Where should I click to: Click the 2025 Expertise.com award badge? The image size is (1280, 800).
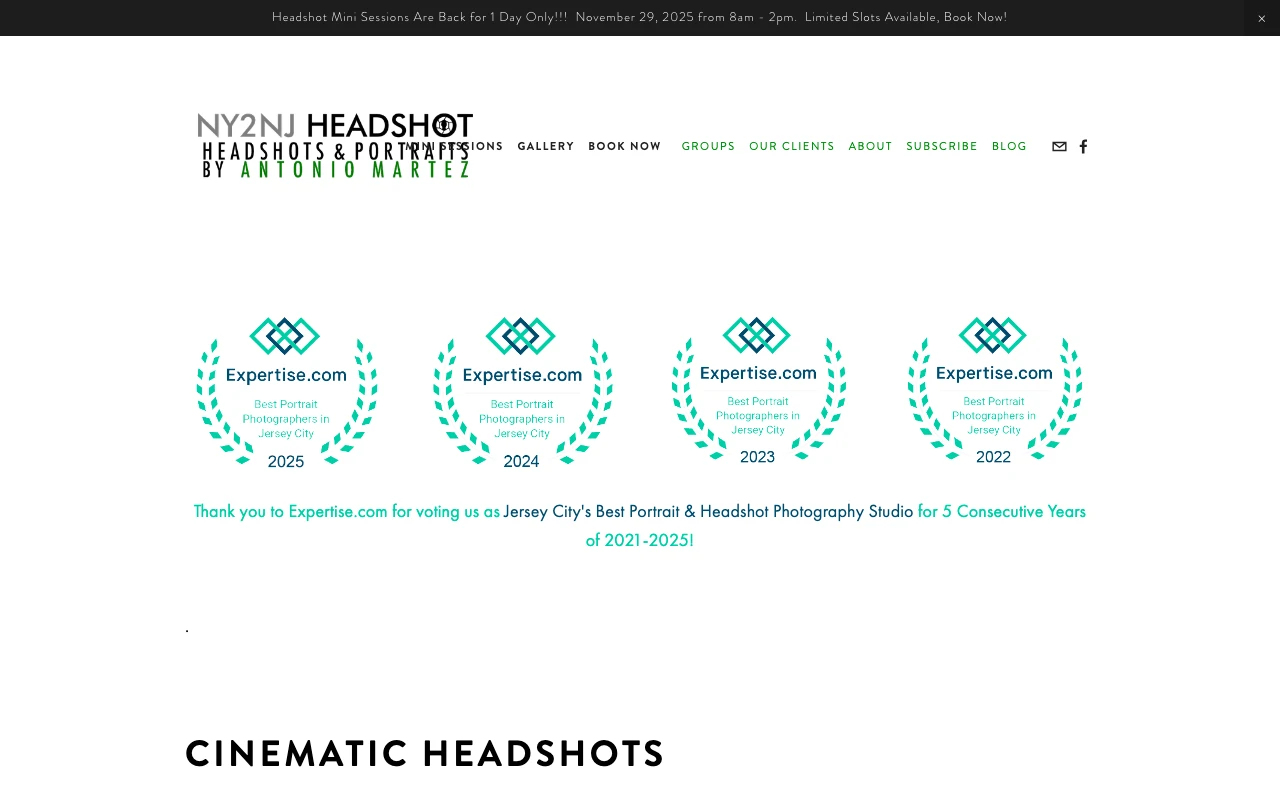click(x=287, y=392)
